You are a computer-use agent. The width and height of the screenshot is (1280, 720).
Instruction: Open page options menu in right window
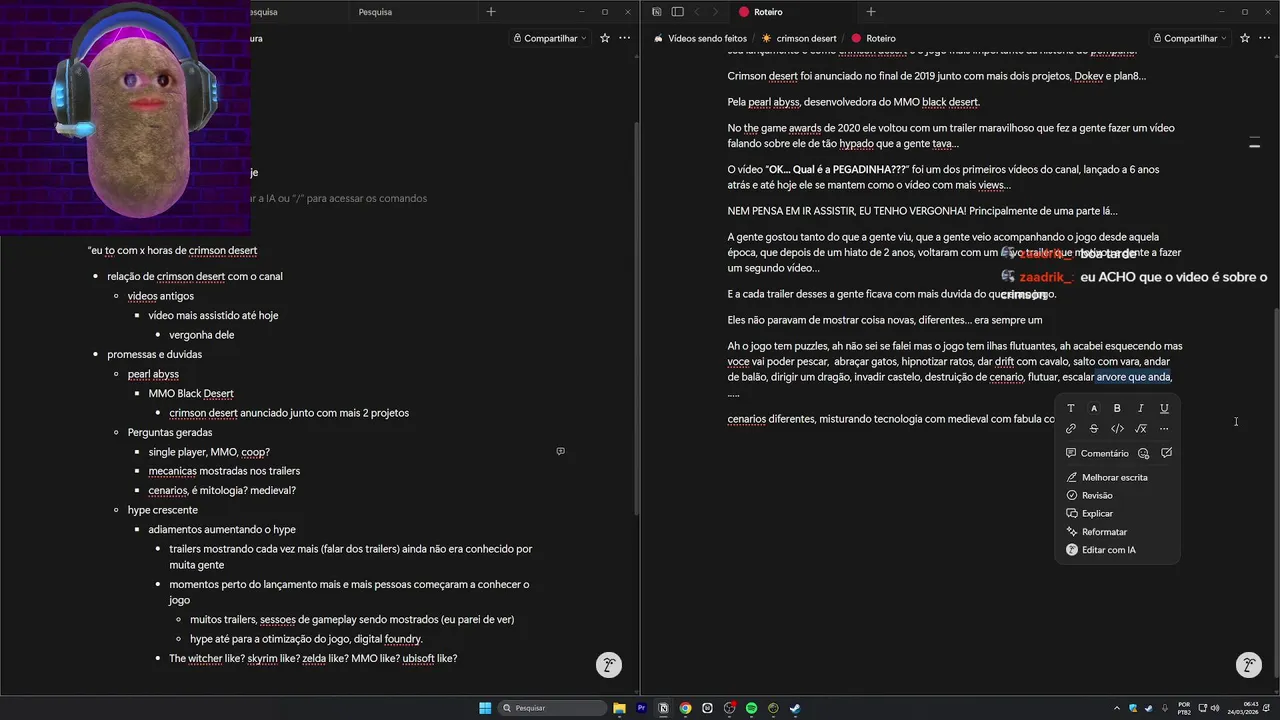[x=1265, y=38]
